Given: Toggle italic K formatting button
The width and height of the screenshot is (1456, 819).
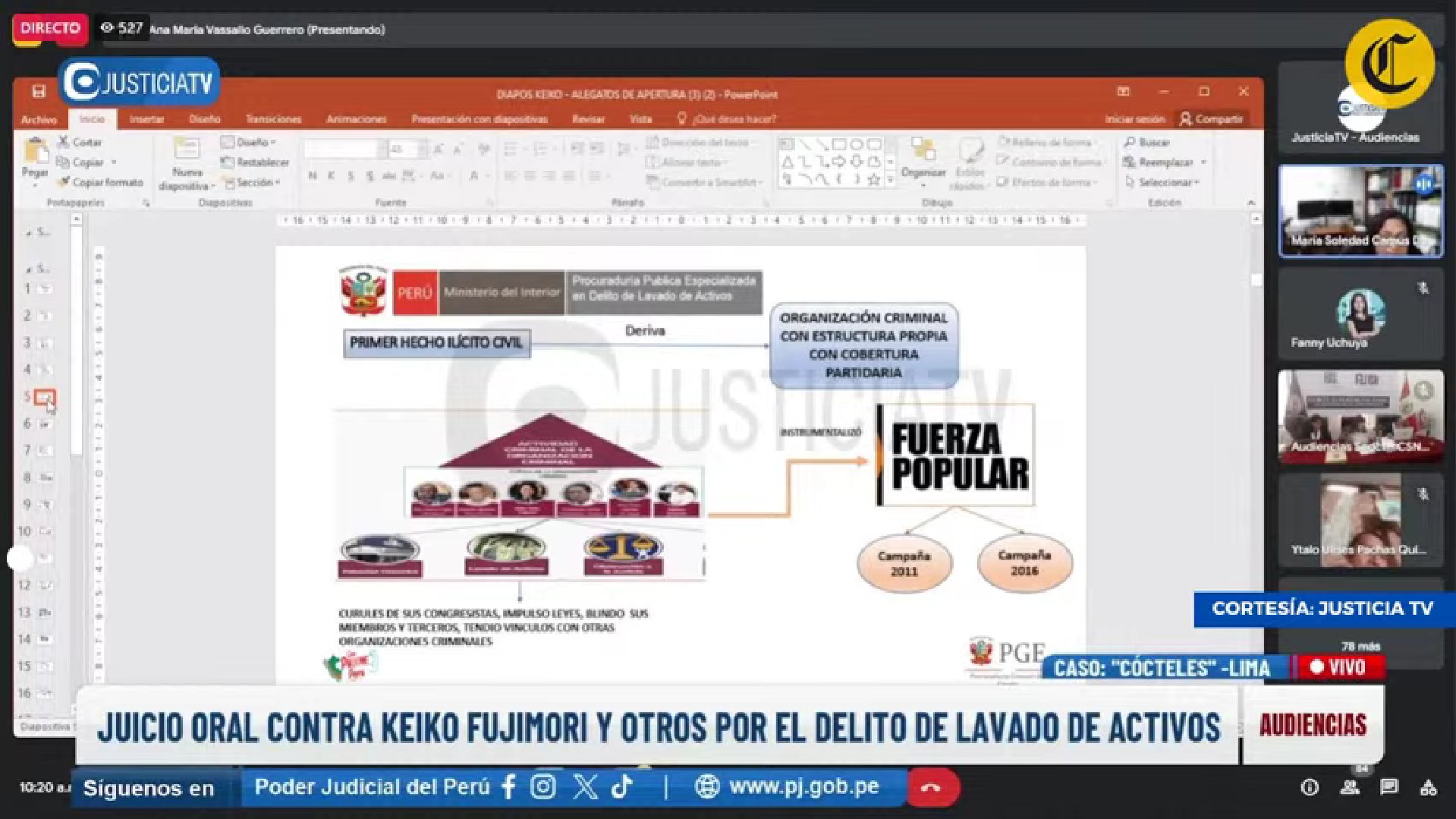Looking at the screenshot, I should pos(331,176).
